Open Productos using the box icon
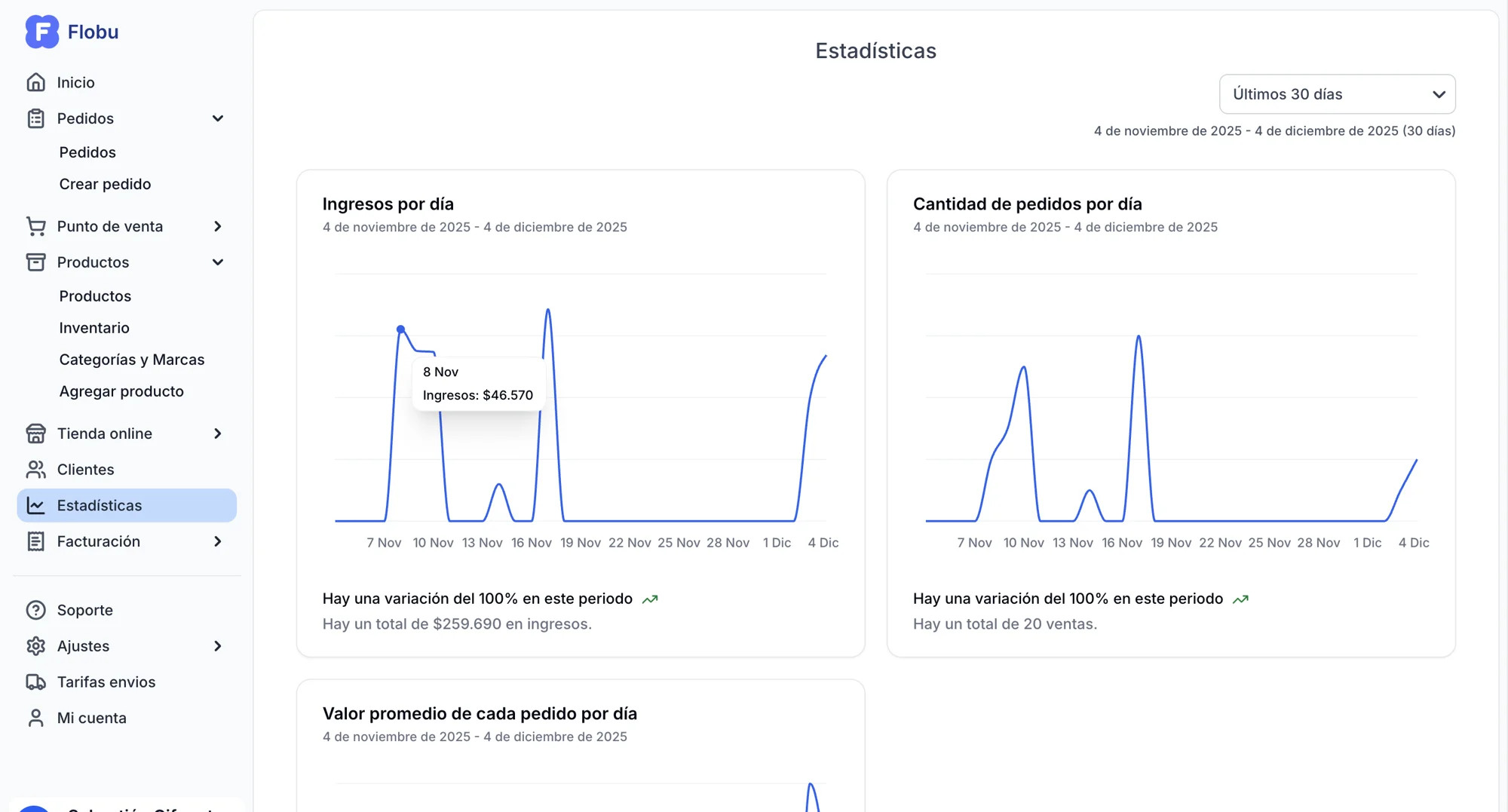 (35, 262)
